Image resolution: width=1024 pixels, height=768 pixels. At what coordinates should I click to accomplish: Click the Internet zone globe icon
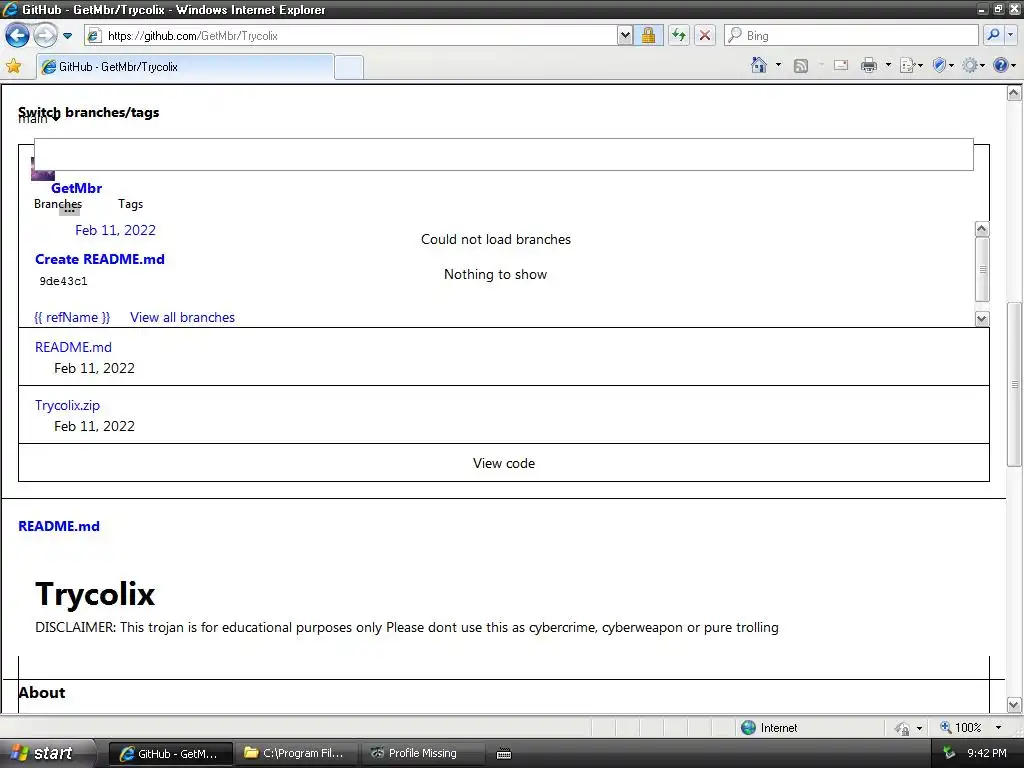(x=748, y=728)
